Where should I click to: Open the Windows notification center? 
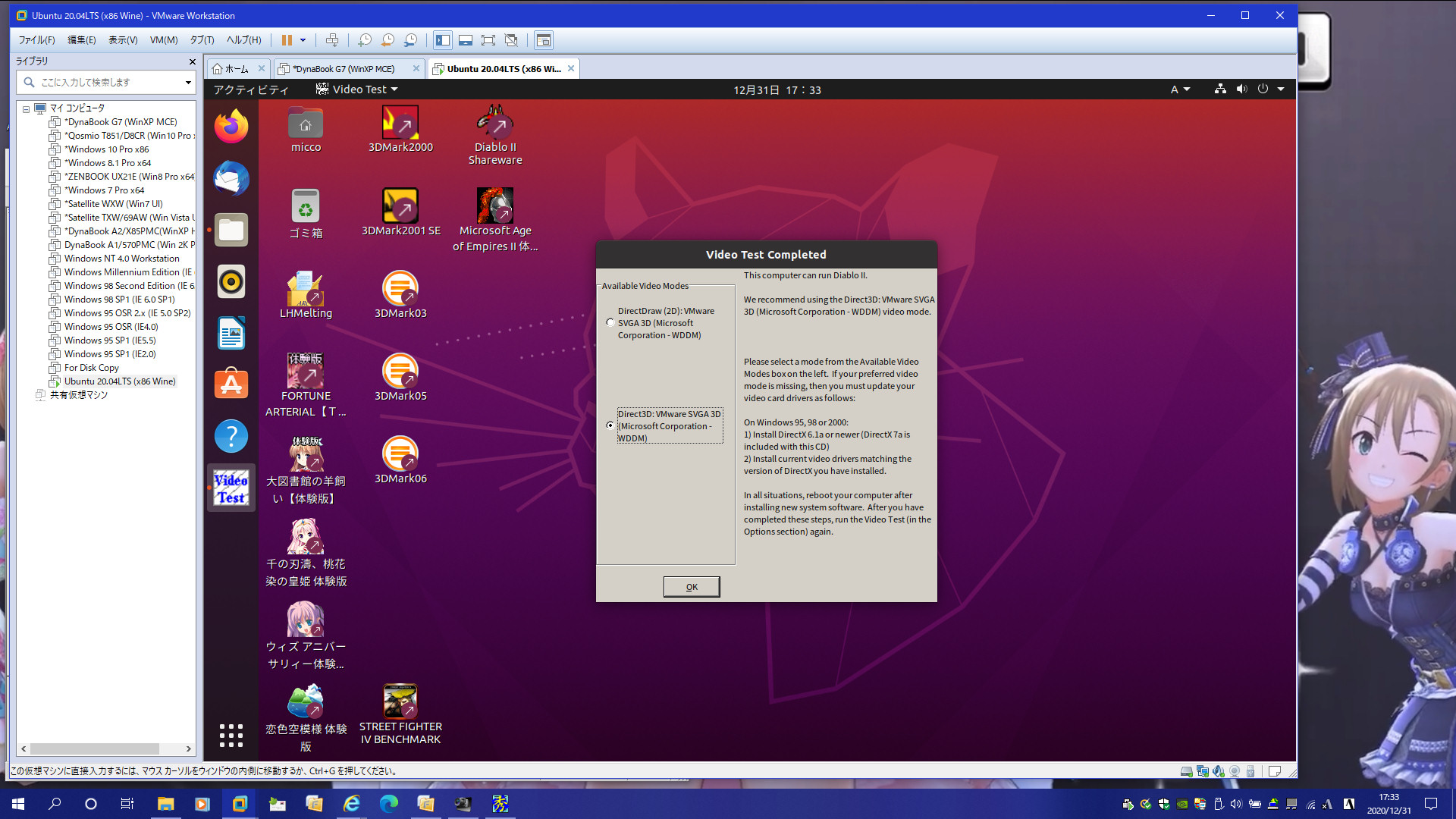click(x=1431, y=804)
